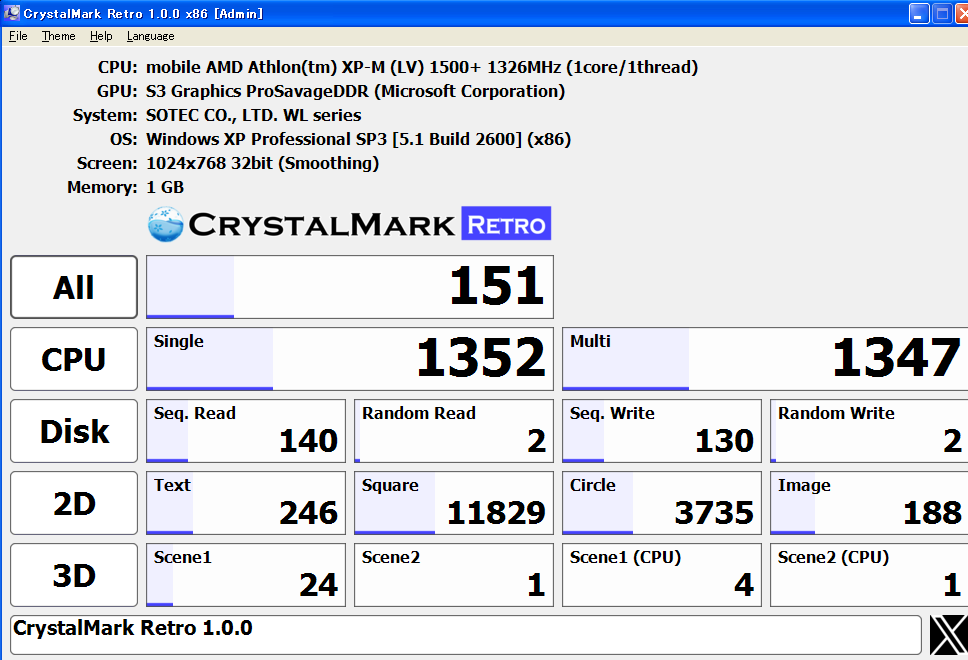The height and width of the screenshot is (660, 968).
Task: Click the 2D Text score 246
Action: (246, 503)
